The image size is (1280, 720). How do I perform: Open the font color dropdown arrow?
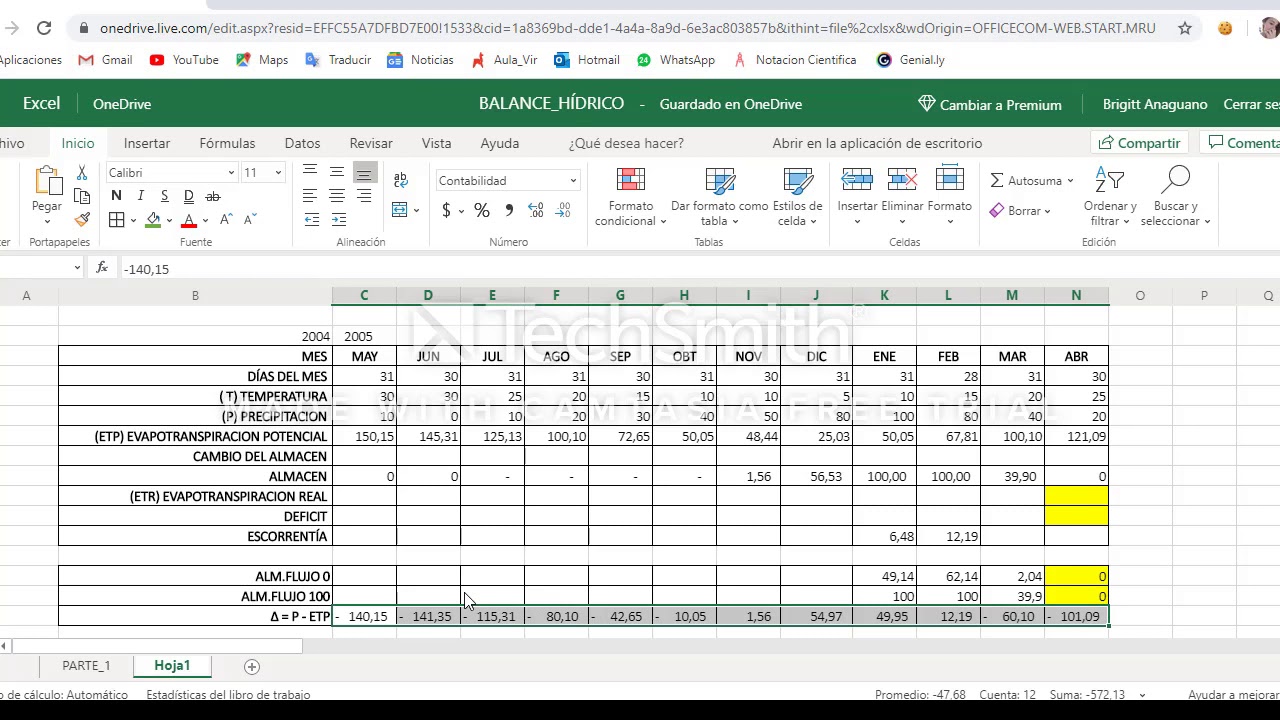pyautogui.click(x=205, y=221)
